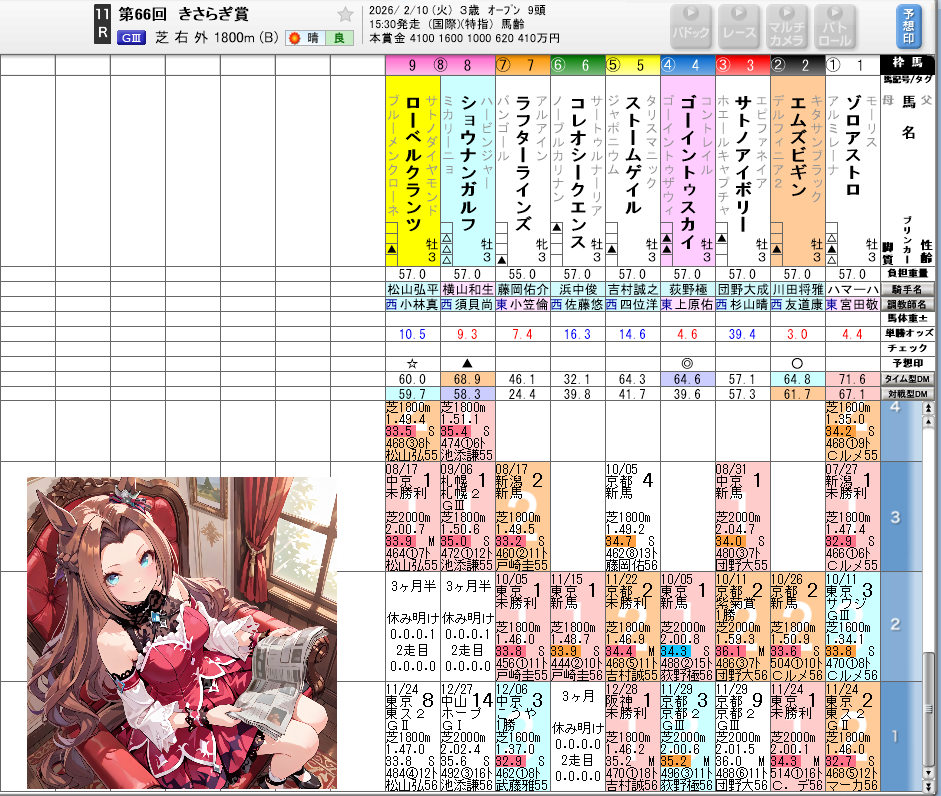Click the パドック video button
This screenshot has width=941, height=796.
tap(691, 26)
